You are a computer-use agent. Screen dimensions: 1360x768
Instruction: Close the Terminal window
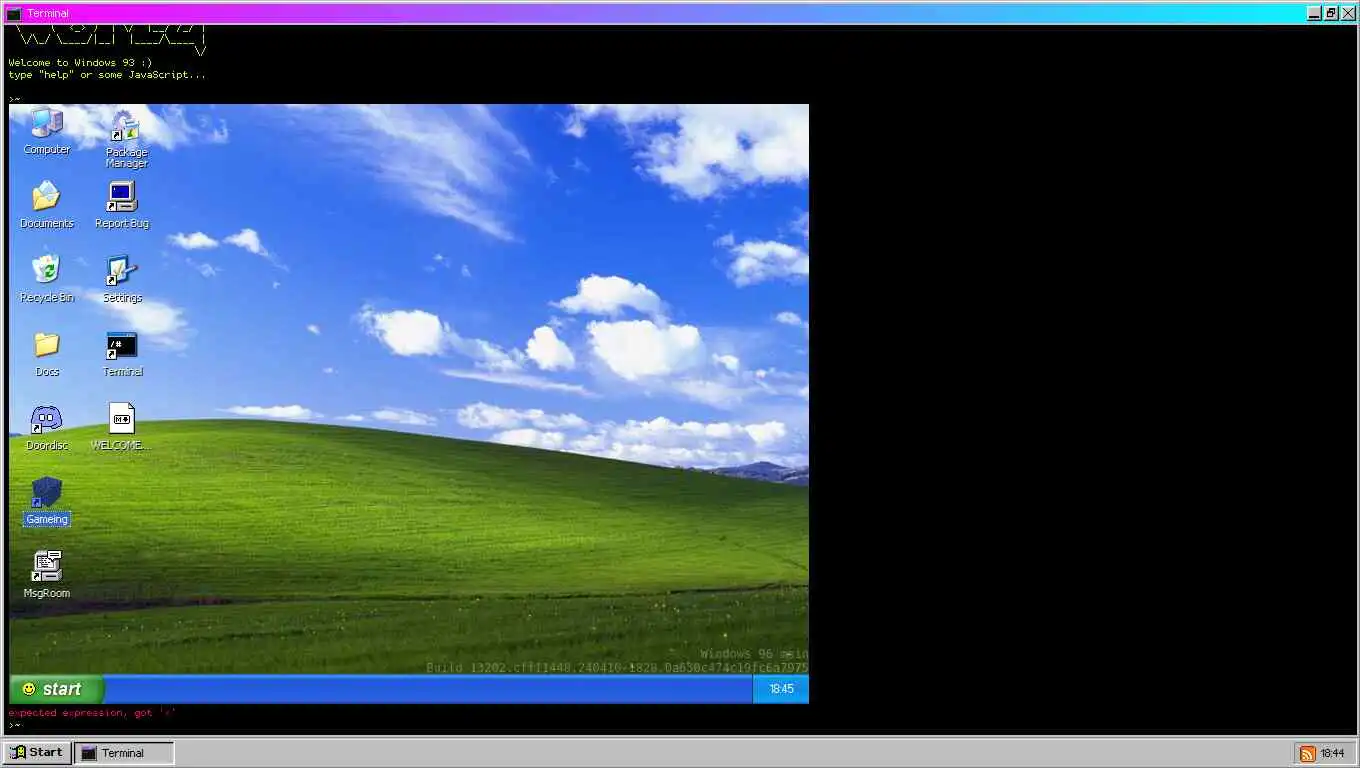pyautogui.click(x=1348, y=13)
